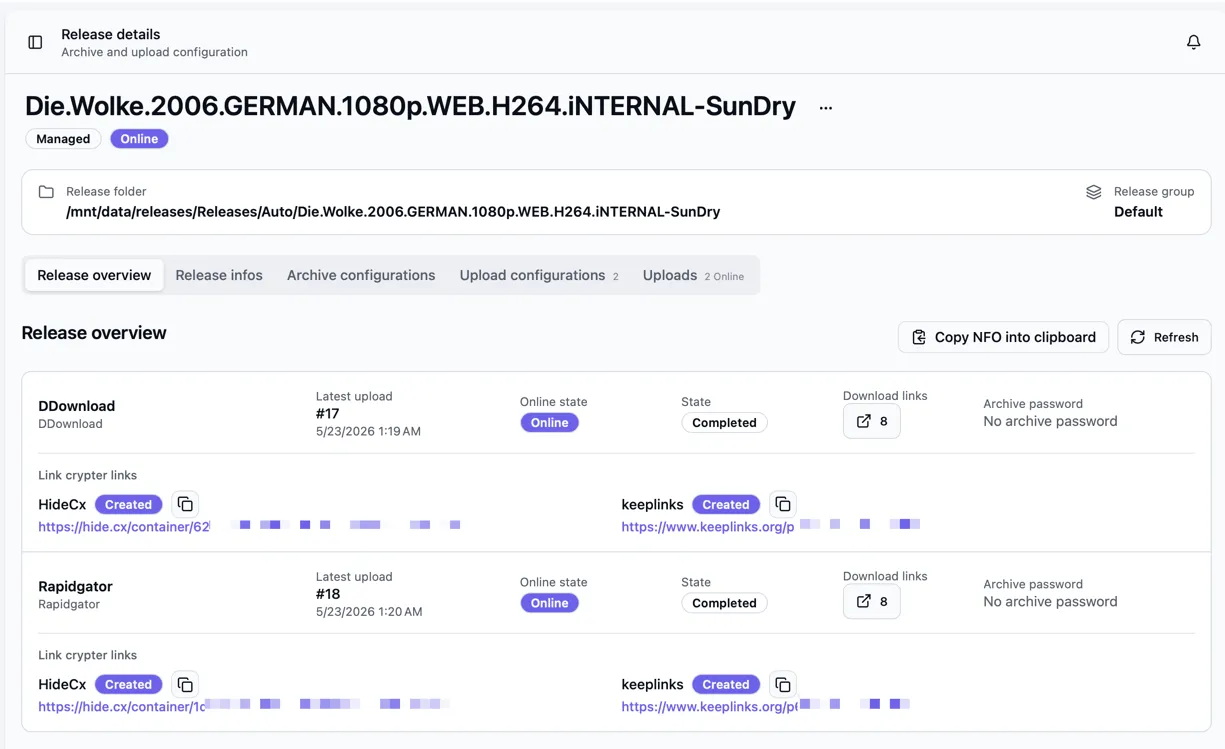This screenshot has width=1225, height=749.
Task: Select the Release overview tab
Action: pos(94,275)
